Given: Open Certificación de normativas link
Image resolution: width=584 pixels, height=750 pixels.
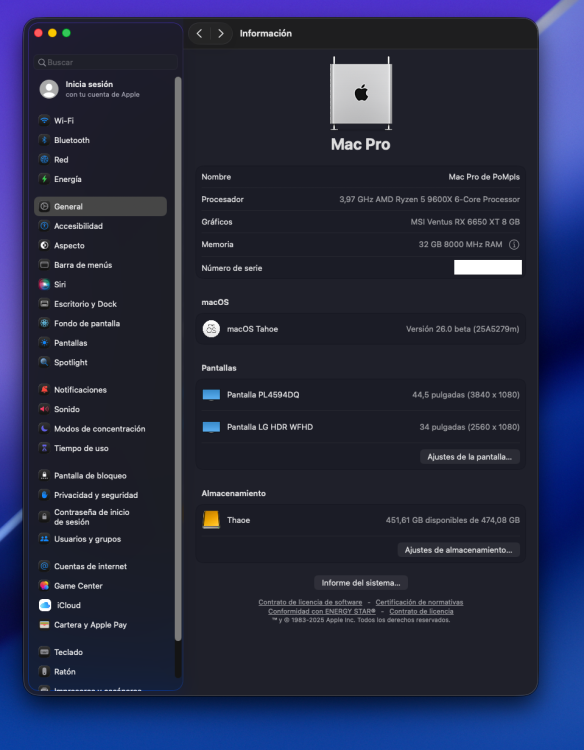Looking at the screenshot, I should pos(419,602).
